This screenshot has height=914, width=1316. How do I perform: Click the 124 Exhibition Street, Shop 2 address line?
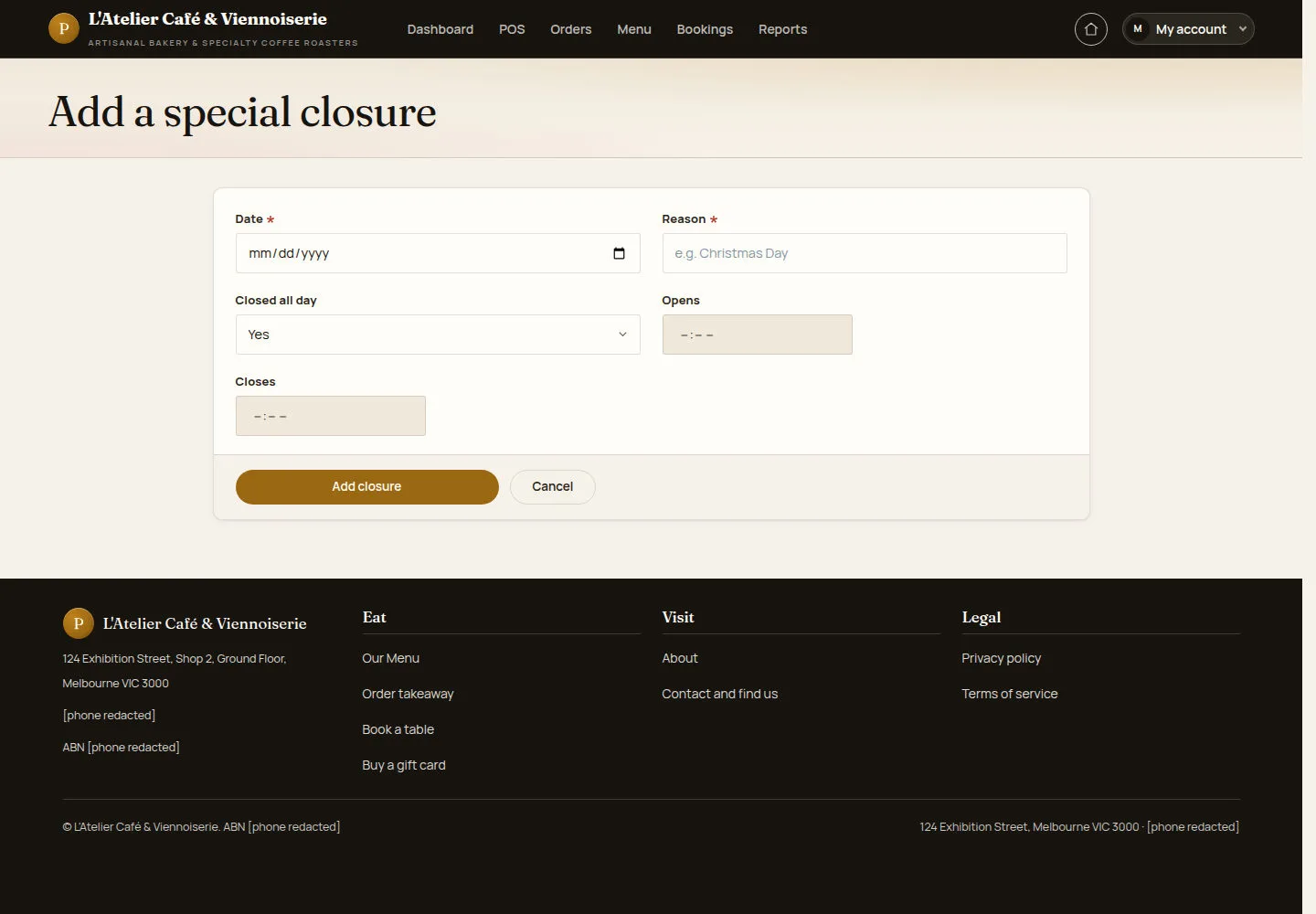pyautogui.click(x=175, y=658)
